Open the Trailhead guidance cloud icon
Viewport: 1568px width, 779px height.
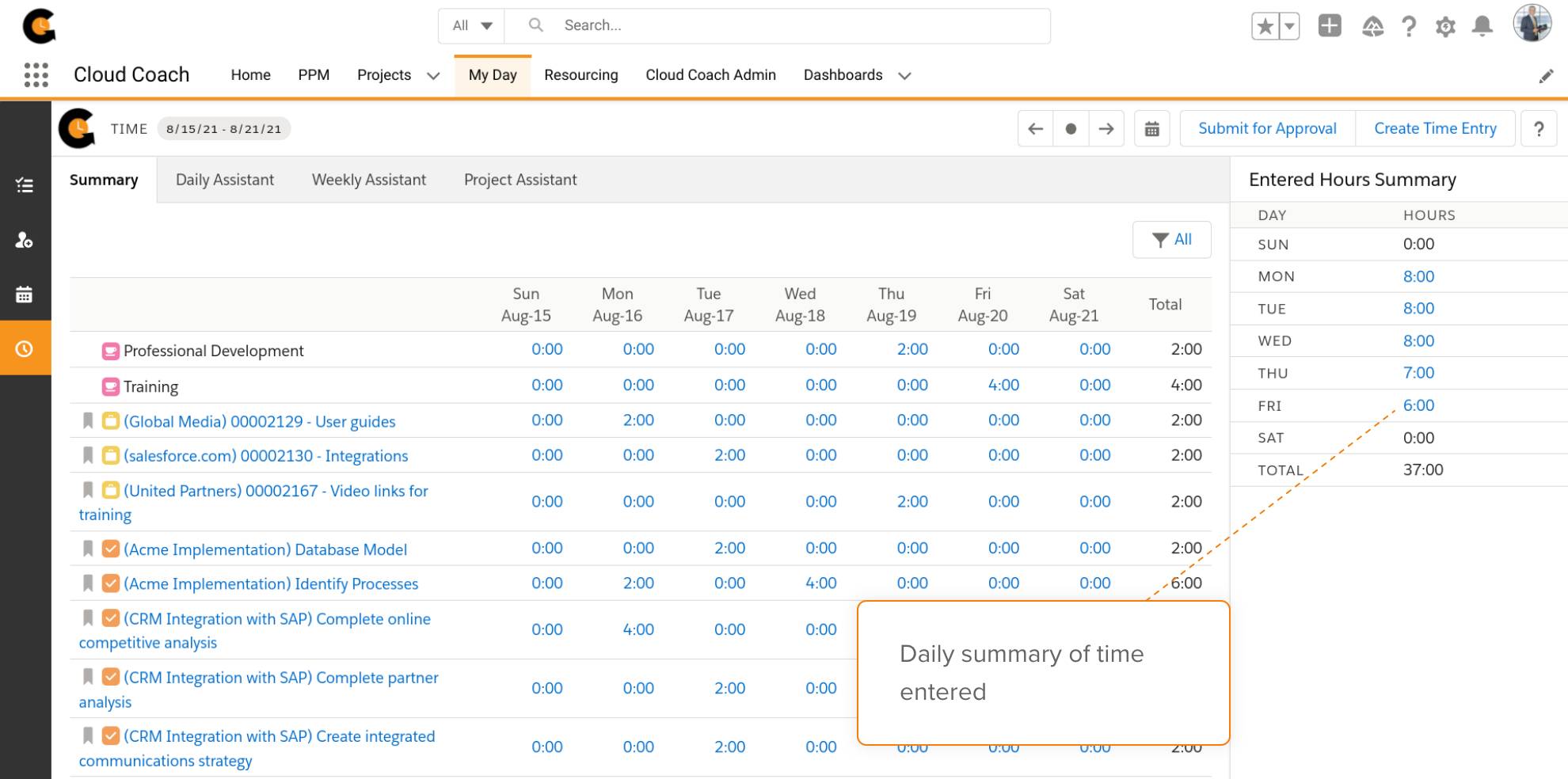point(1372,27)
